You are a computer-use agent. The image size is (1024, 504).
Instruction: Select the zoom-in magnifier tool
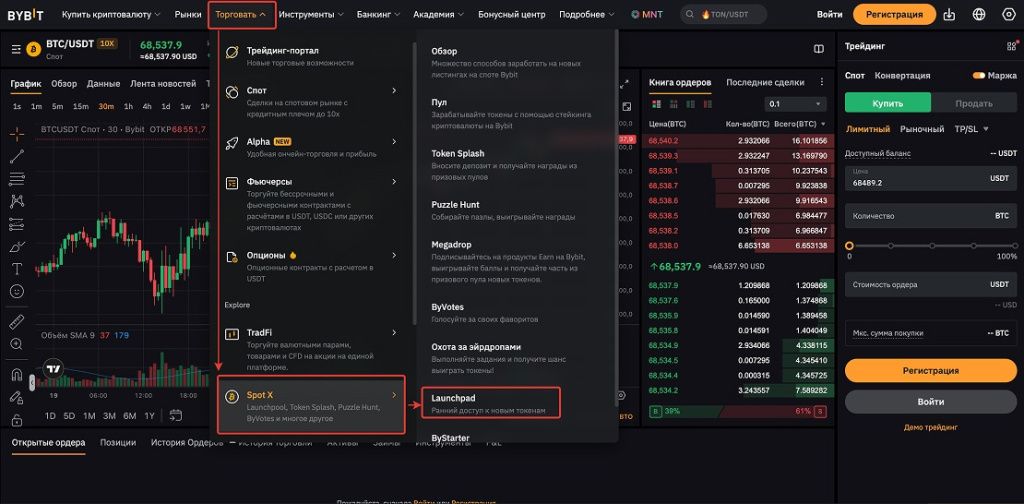(x=17, y=344)
